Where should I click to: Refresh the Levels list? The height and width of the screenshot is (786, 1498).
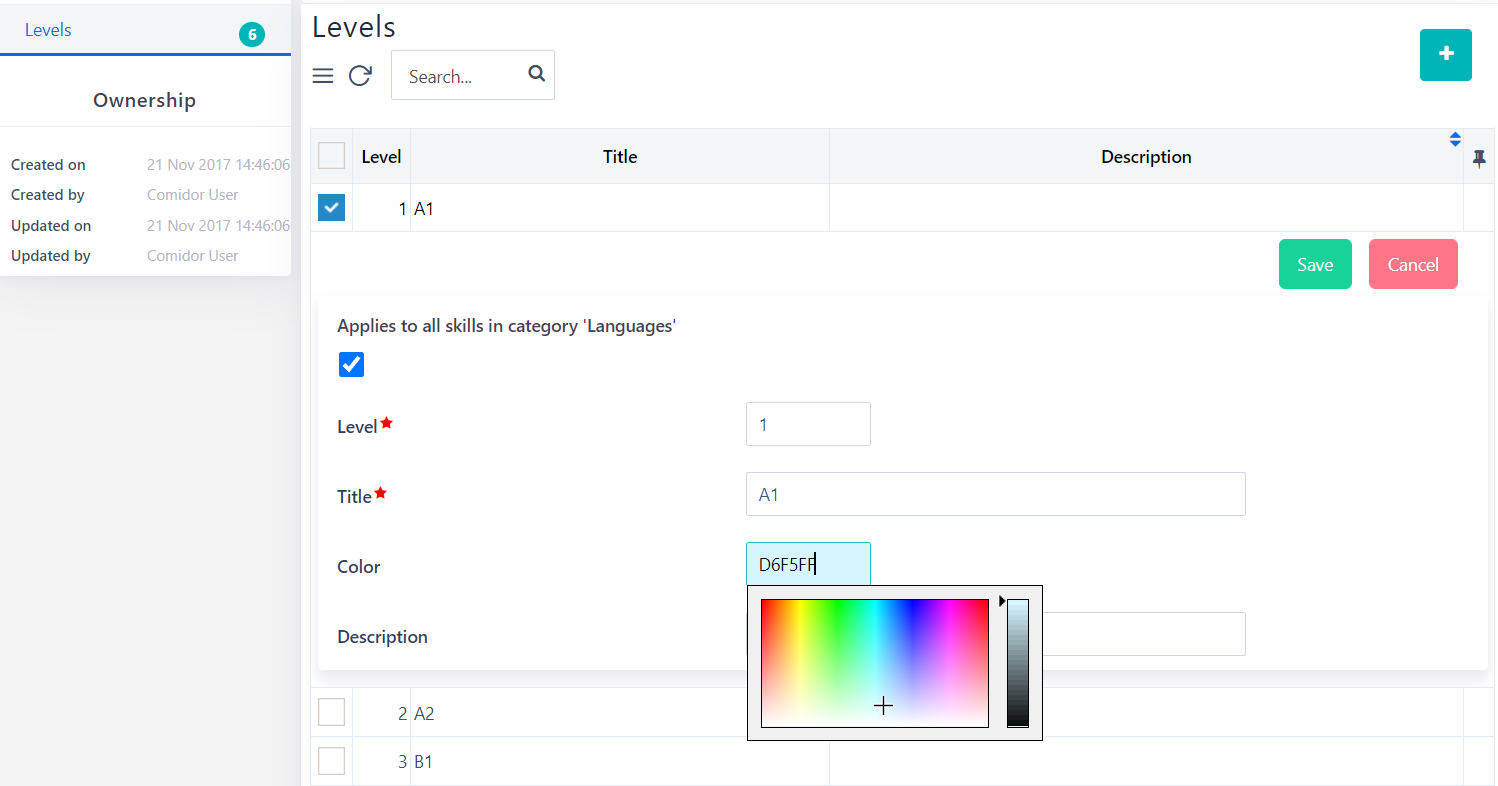[x=360, y=75]
